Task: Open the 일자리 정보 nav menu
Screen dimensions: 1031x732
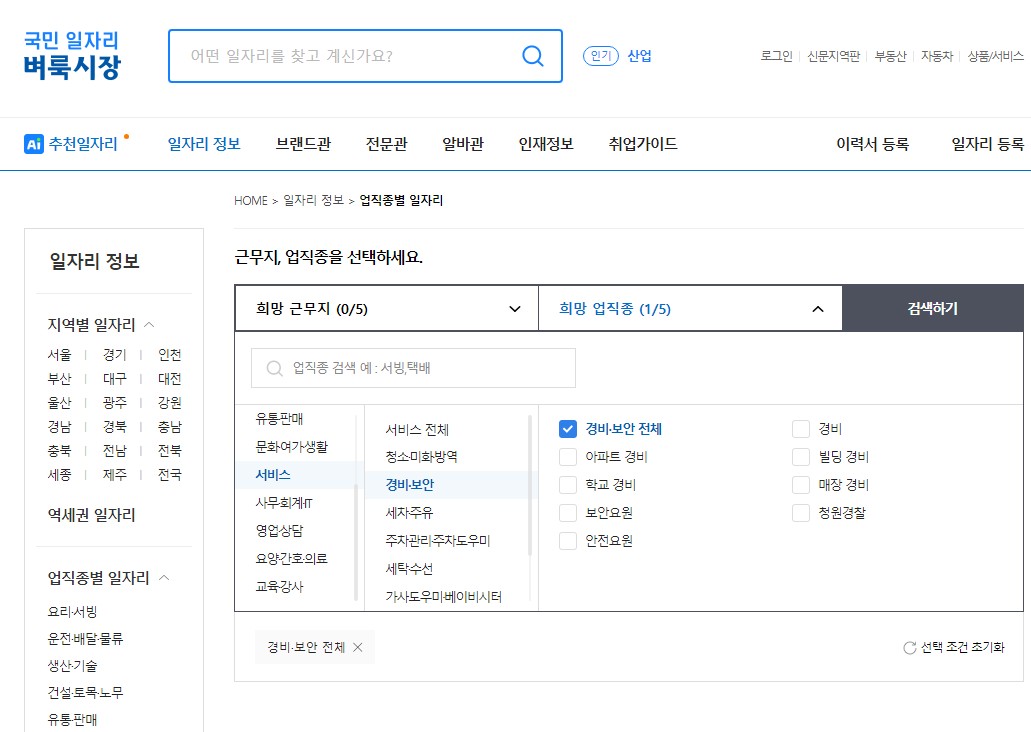Action: (x=204, y=143)
